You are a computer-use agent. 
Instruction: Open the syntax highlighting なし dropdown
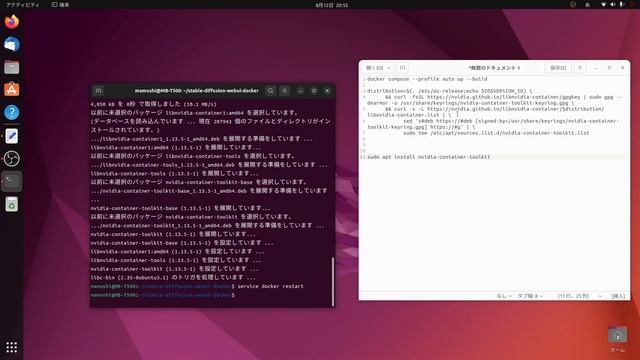point(504,296)
